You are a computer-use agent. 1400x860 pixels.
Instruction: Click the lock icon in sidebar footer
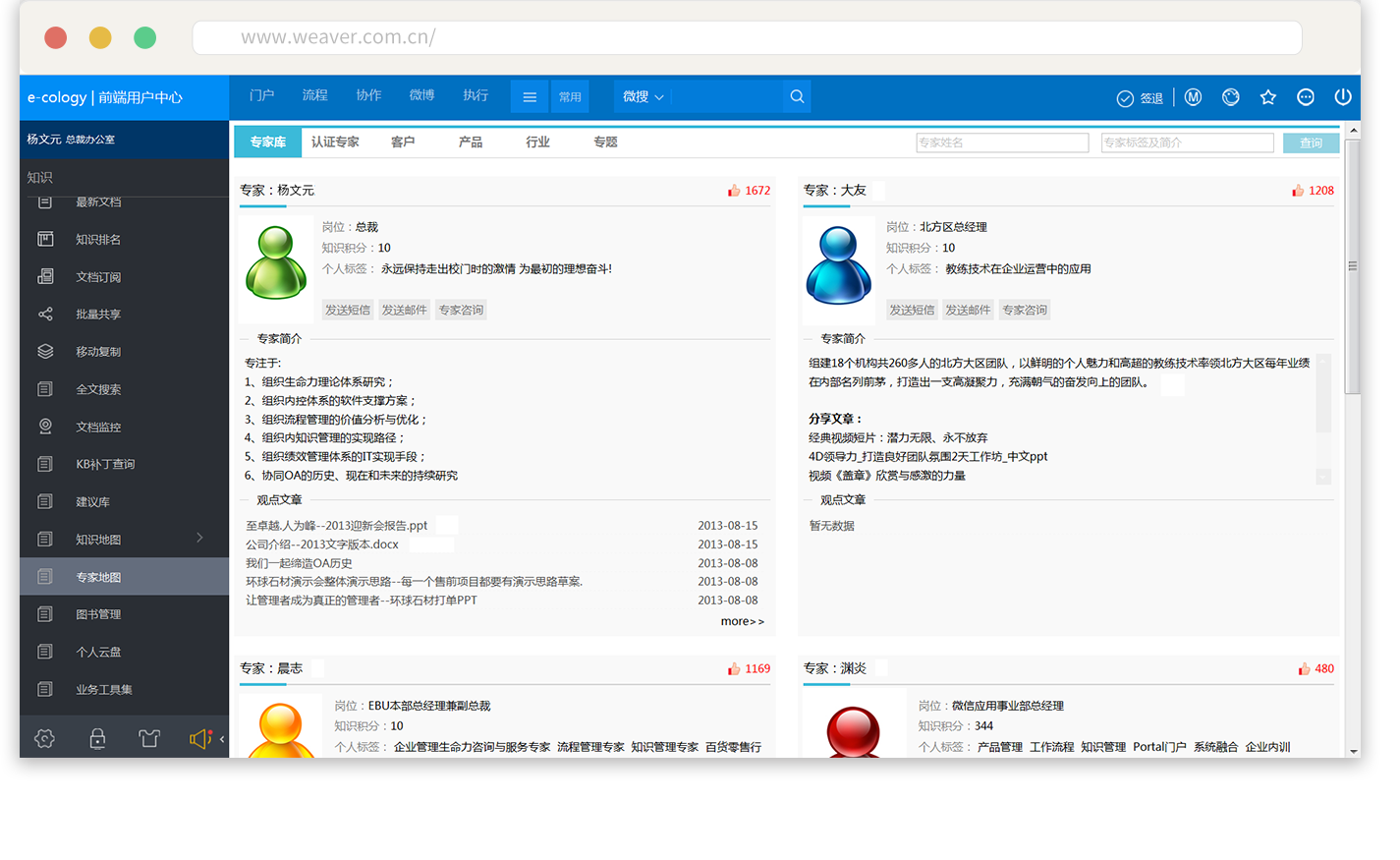(97, 739)
